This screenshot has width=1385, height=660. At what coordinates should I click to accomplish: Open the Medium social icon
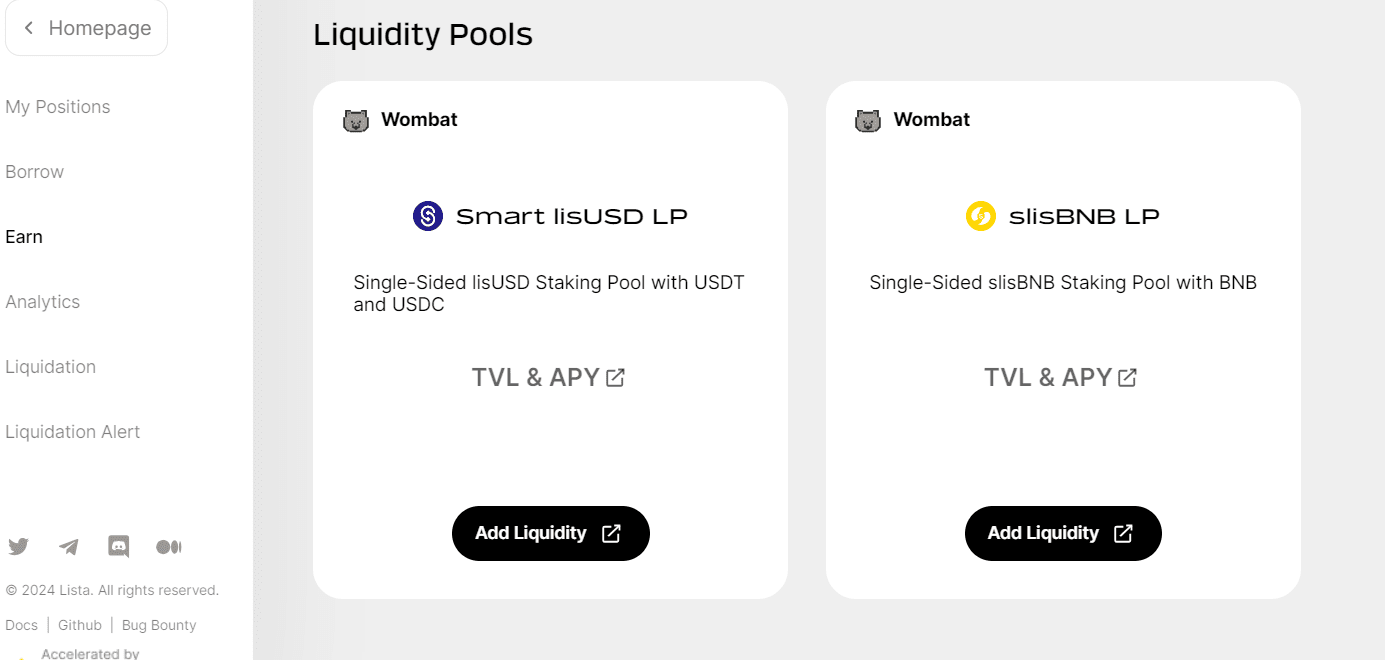point(169,547)
